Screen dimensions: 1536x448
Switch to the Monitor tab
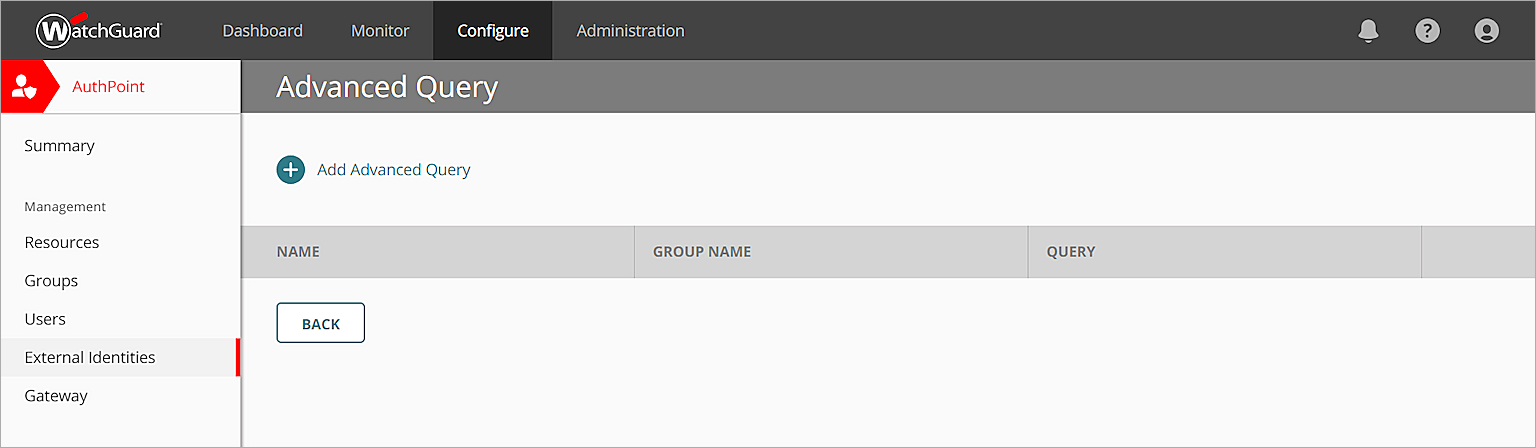pyautogui.click(x=380, y=31)
